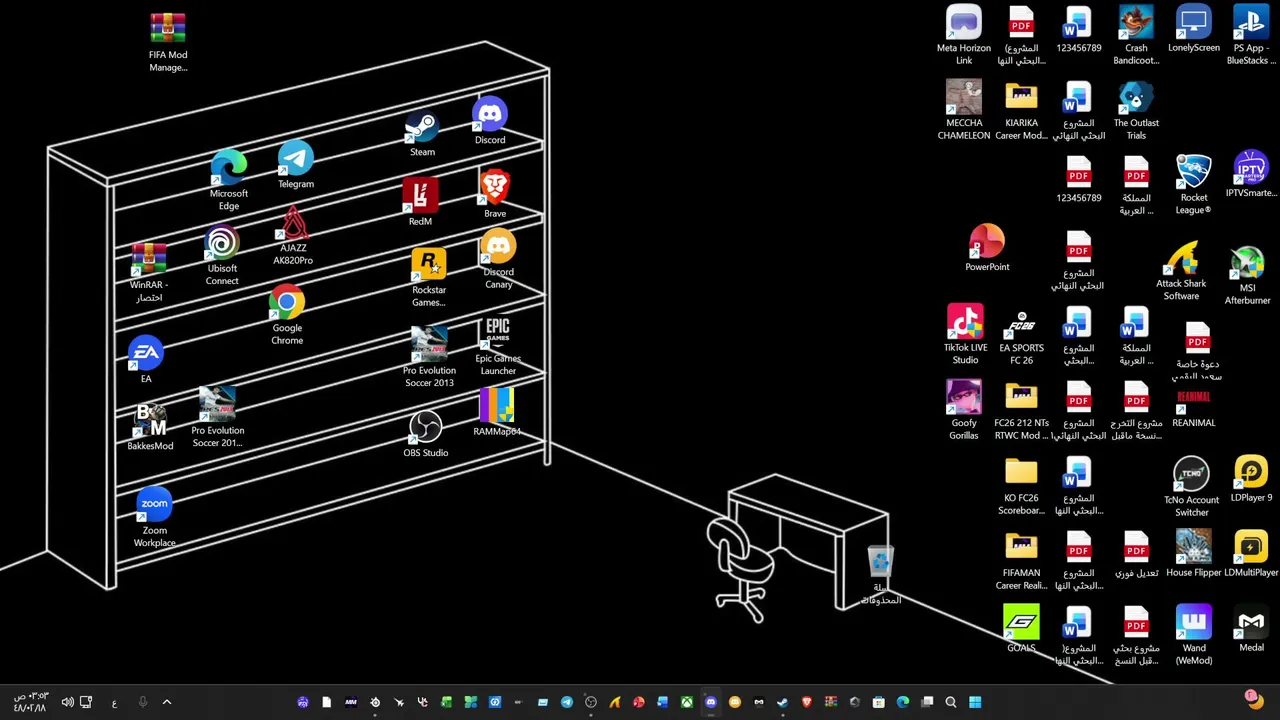
Task: Switch the keyboard language indicator
Action: point(114,703)
